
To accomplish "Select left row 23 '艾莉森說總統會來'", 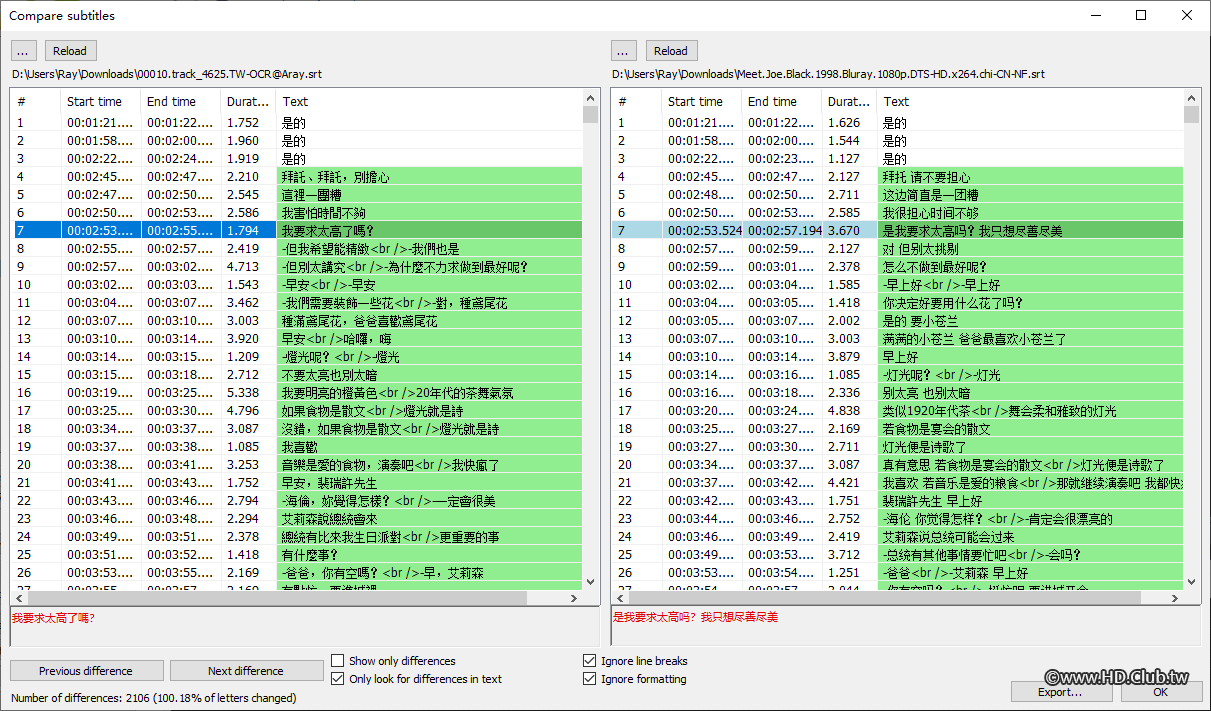I will [296, 519].
